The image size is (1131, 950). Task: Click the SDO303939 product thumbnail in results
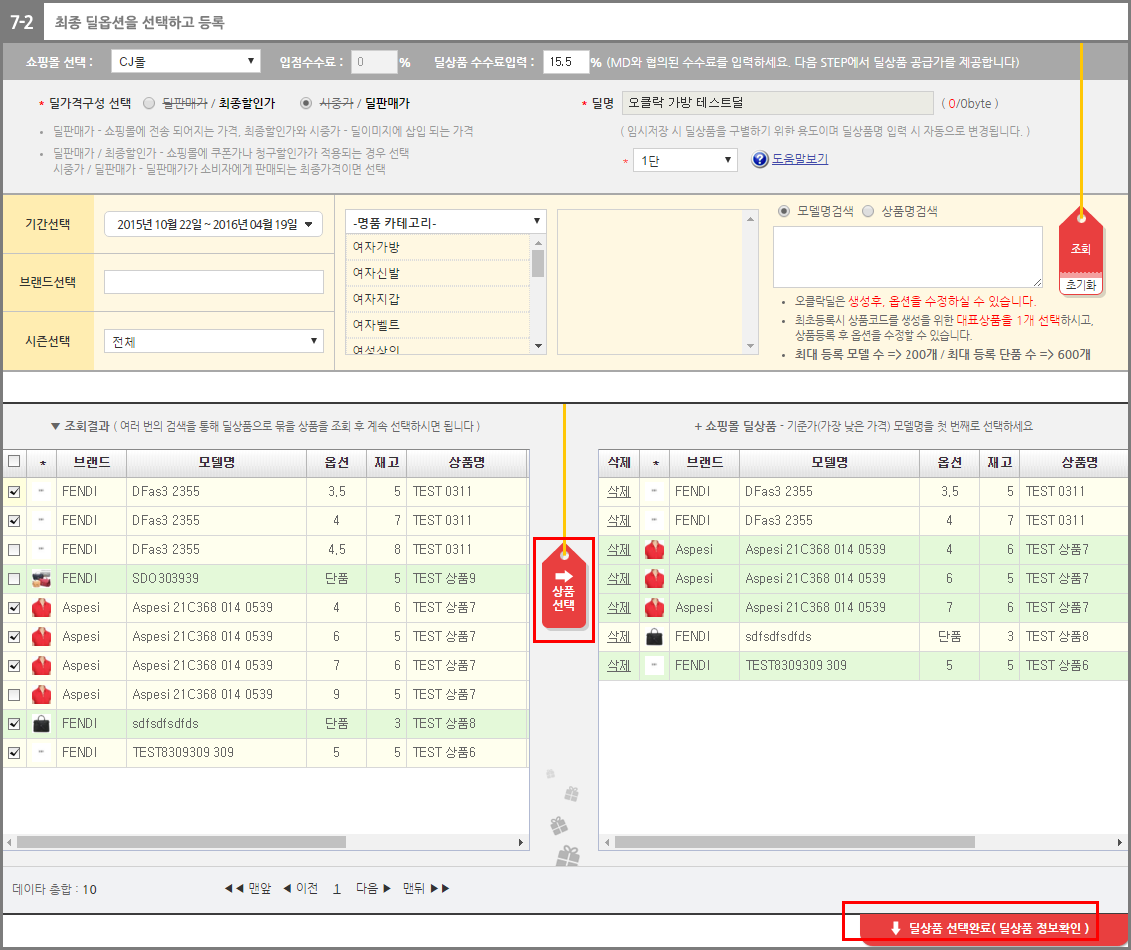click(x=42, y=578)
